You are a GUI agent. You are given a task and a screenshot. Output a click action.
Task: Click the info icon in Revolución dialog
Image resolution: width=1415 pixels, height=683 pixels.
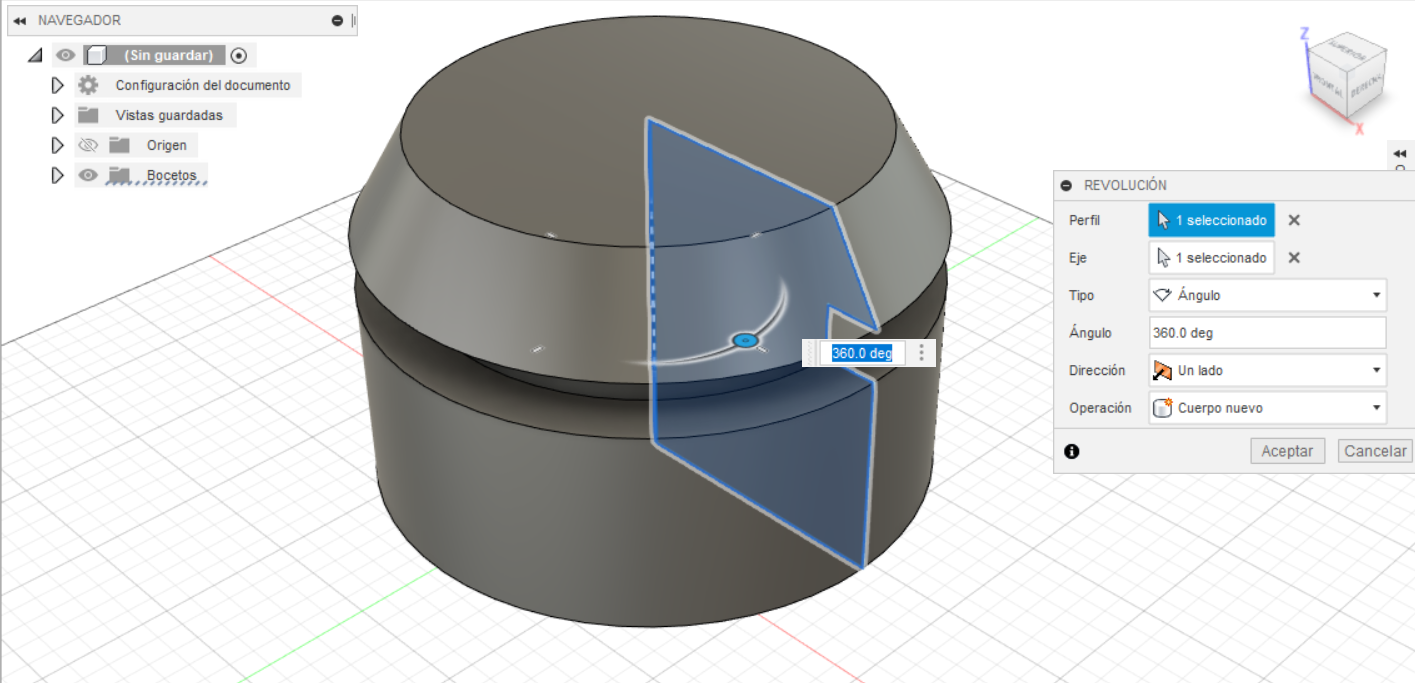point(1072,451)
